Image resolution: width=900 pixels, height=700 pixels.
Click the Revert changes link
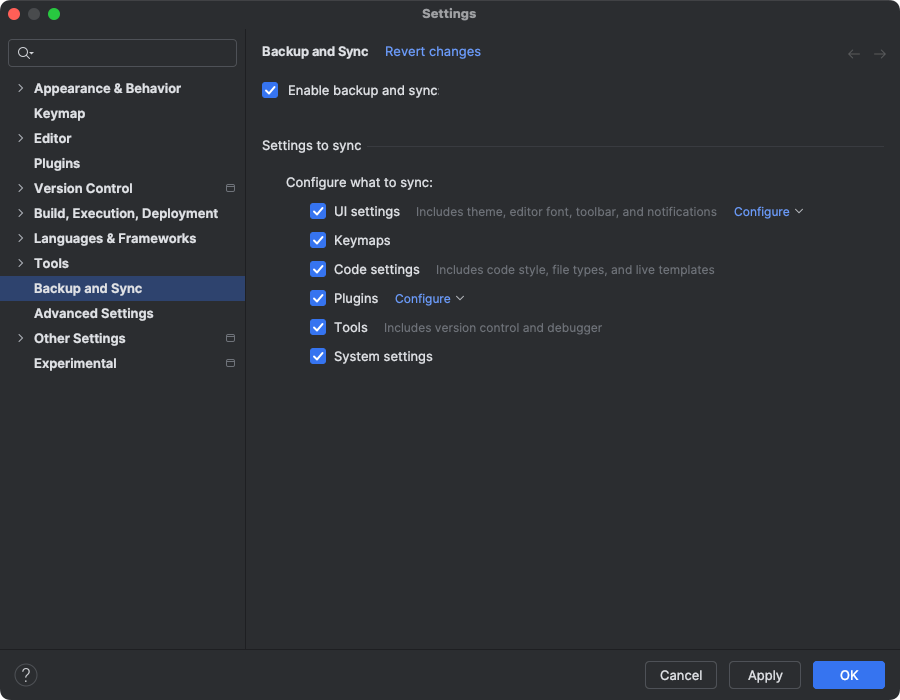click(432, 51)
